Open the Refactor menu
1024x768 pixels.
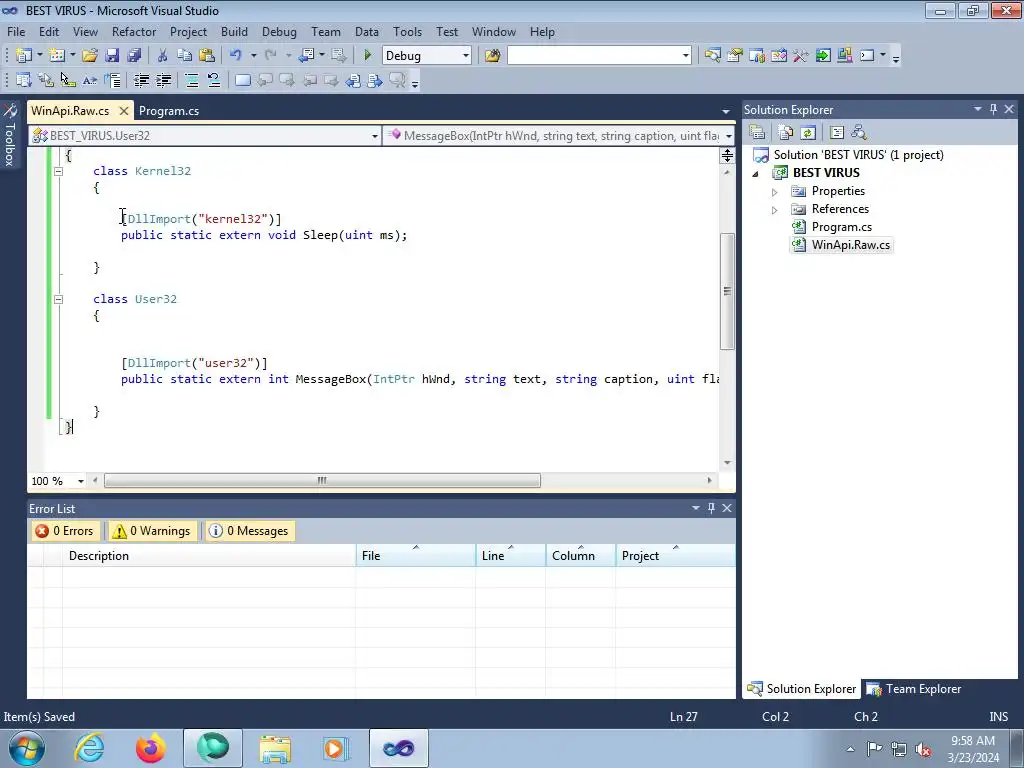point(134,31)
